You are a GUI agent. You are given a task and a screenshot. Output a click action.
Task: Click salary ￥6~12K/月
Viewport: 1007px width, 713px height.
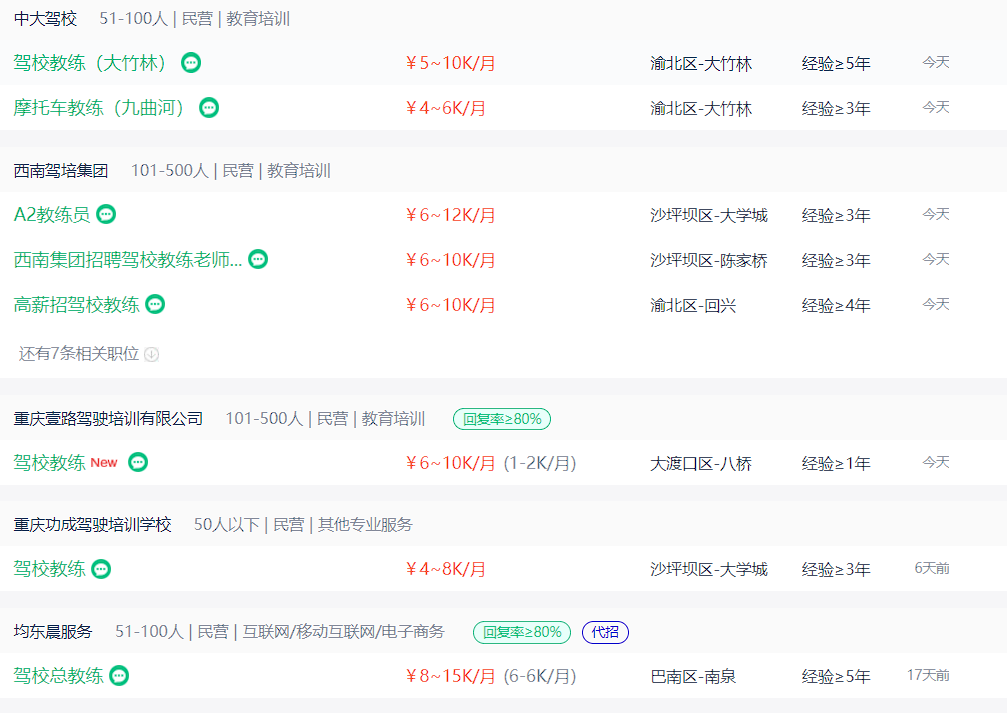[x=450, y=215]
